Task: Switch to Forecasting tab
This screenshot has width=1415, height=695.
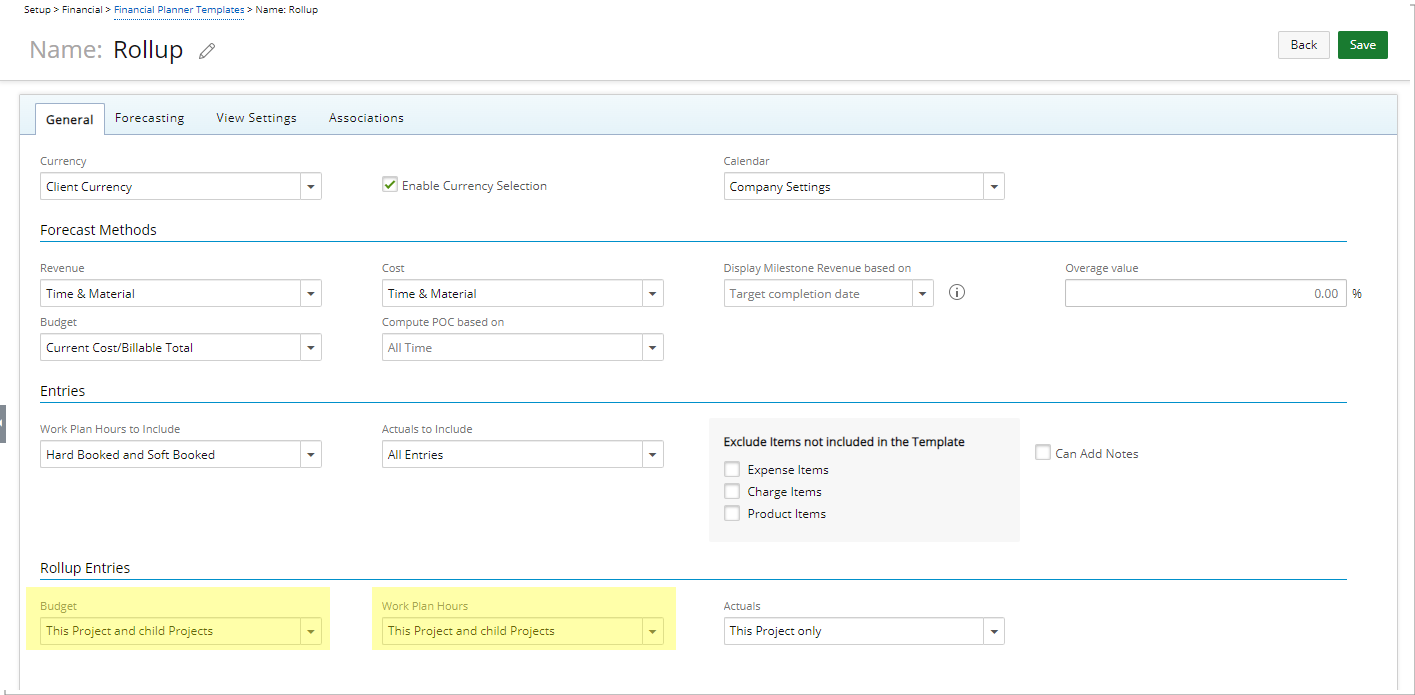Action: [150, 118]
